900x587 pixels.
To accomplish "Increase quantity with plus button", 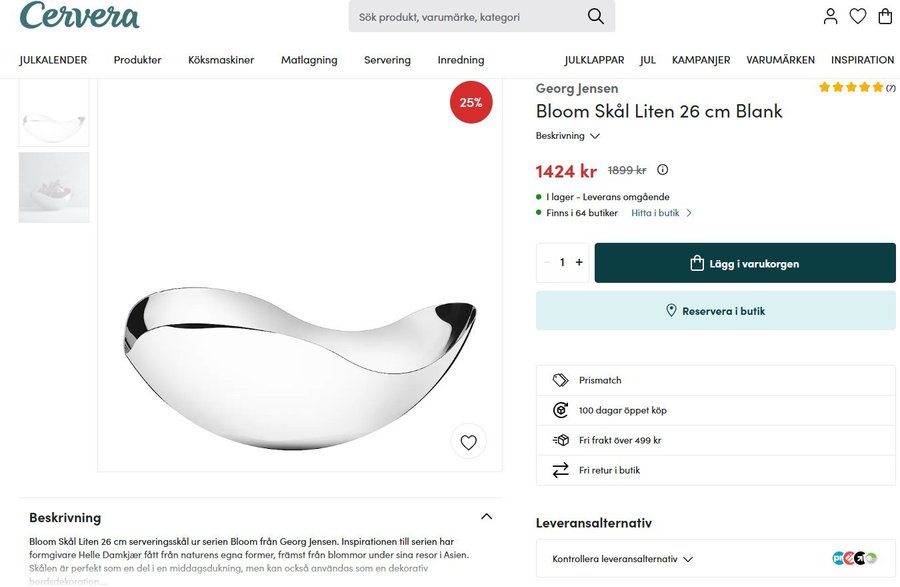I will (579, 262).
